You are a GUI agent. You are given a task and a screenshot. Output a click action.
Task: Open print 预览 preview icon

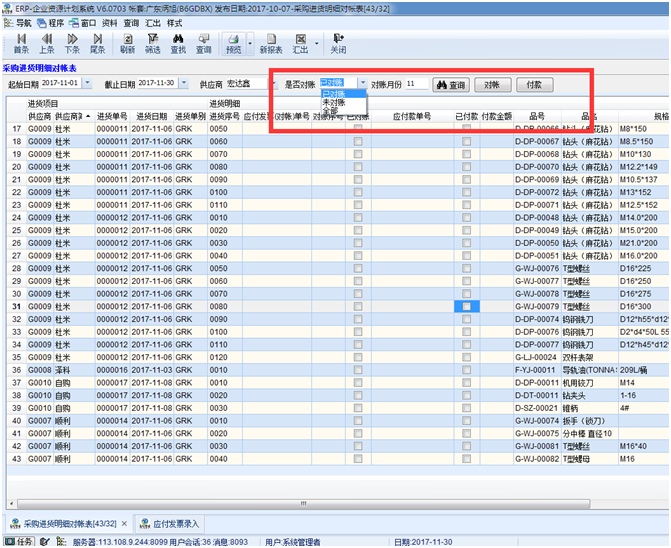[x=233, y=42]
